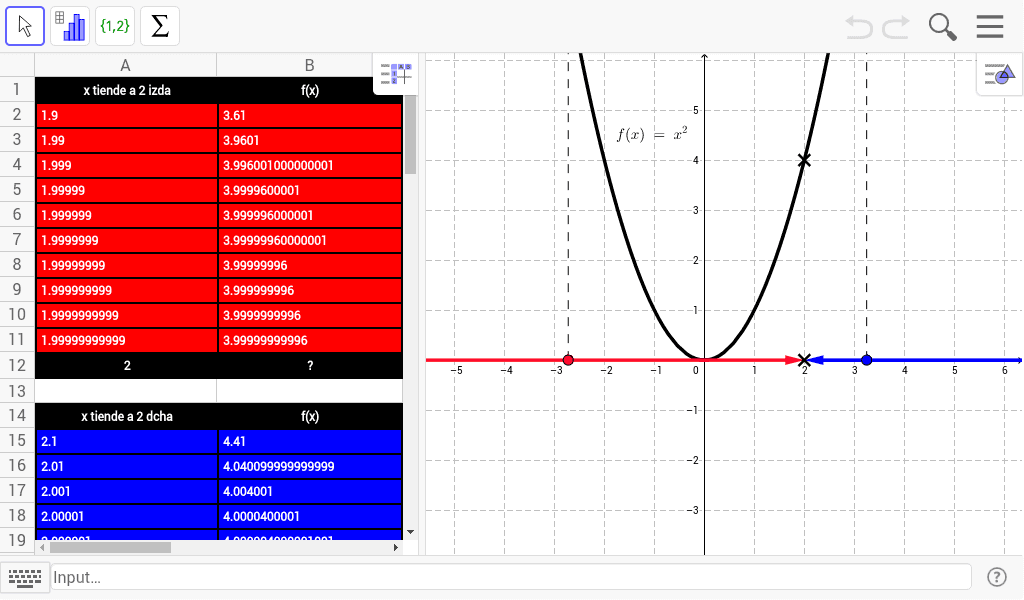Select the black cell containing 2
The height and width of the screenshot is (600, 1024).
pos(127,366)
